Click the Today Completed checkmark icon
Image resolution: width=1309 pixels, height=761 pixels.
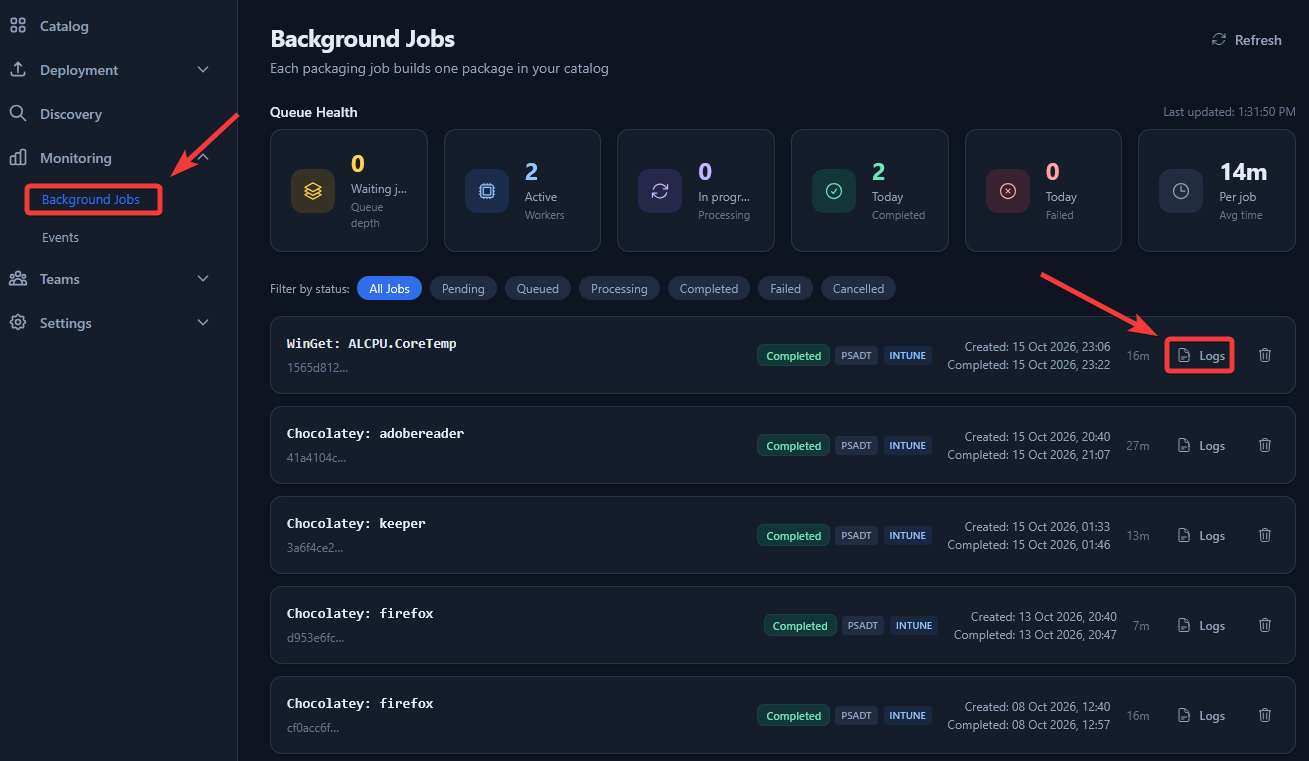pos(834,190)
